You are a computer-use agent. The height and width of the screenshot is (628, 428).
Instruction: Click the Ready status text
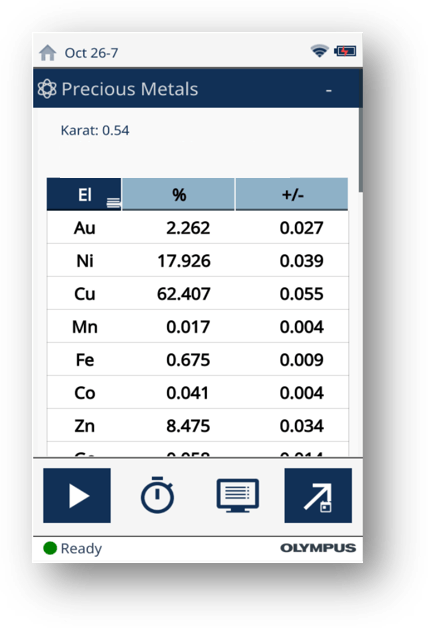click(81, 549)
